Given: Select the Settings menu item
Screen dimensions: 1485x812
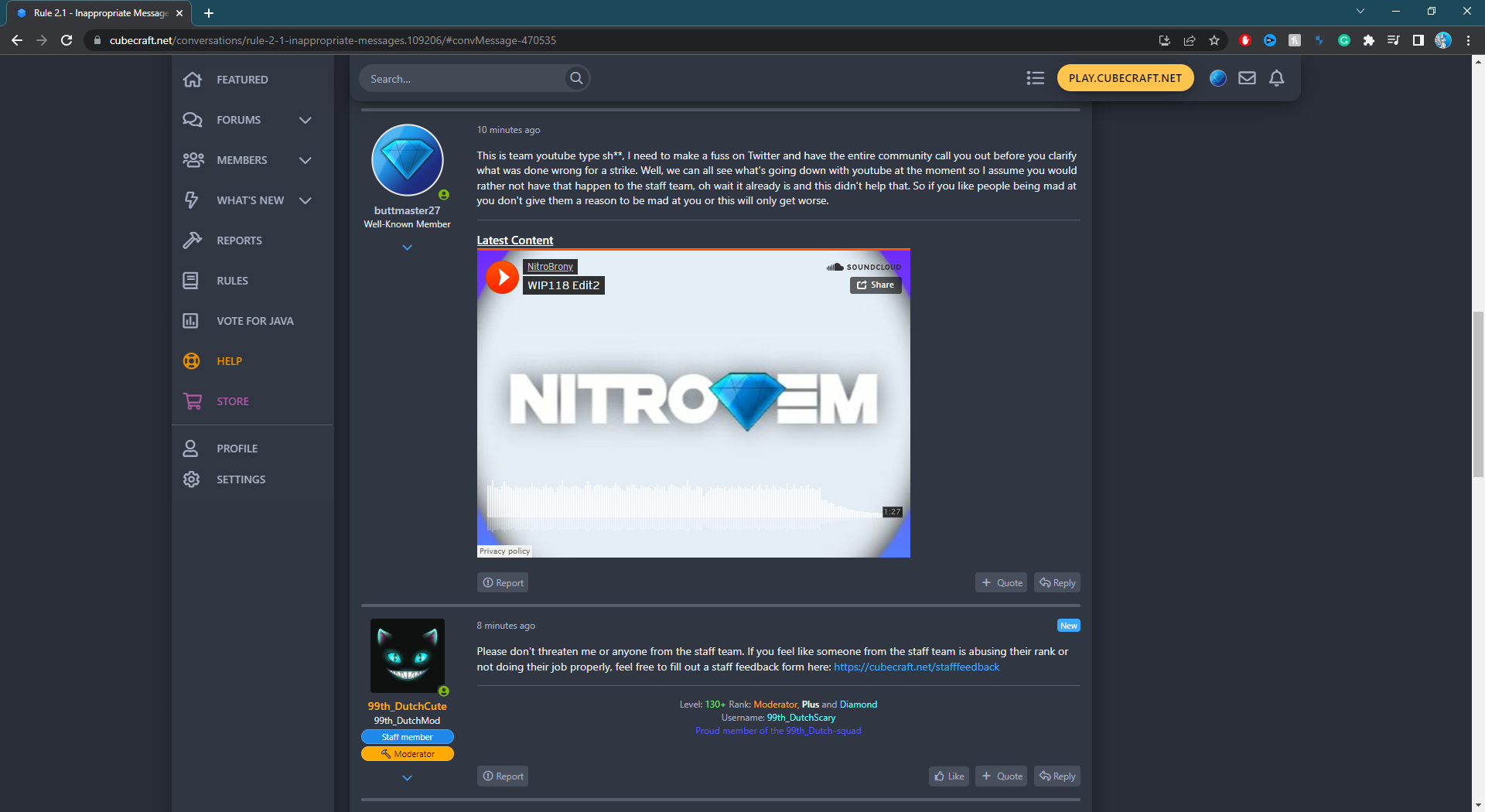Looking at the screenshot, I should click(241, 479).
